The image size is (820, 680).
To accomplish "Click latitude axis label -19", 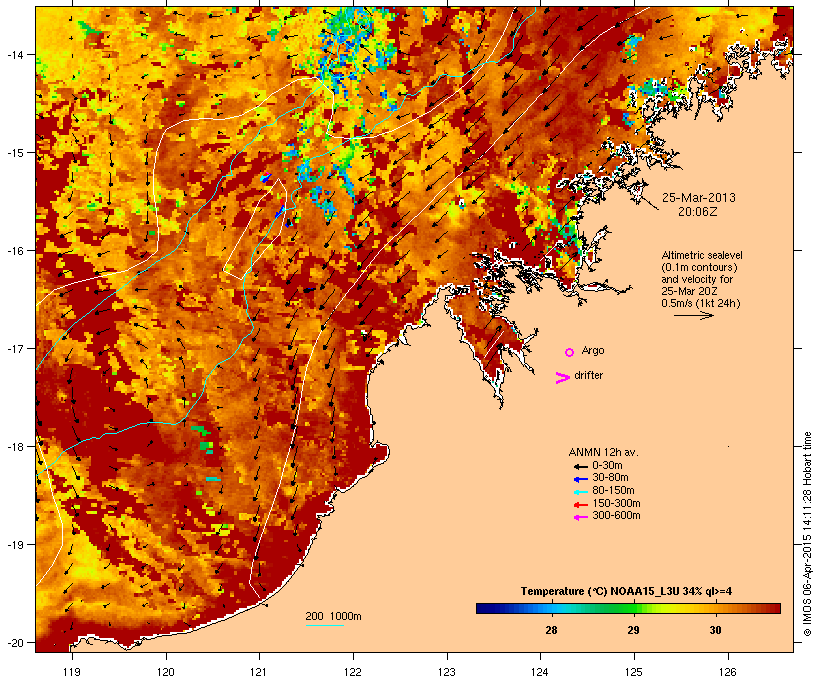I will click(x=14, y=545).
